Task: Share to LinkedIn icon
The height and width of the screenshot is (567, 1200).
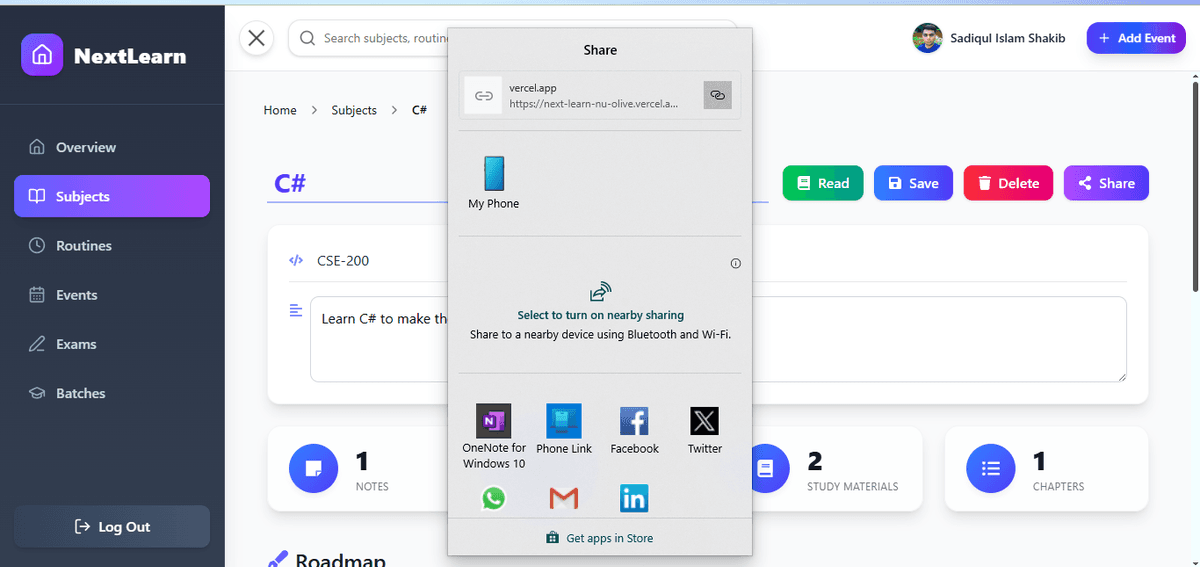Action: [x=634, y=497]
